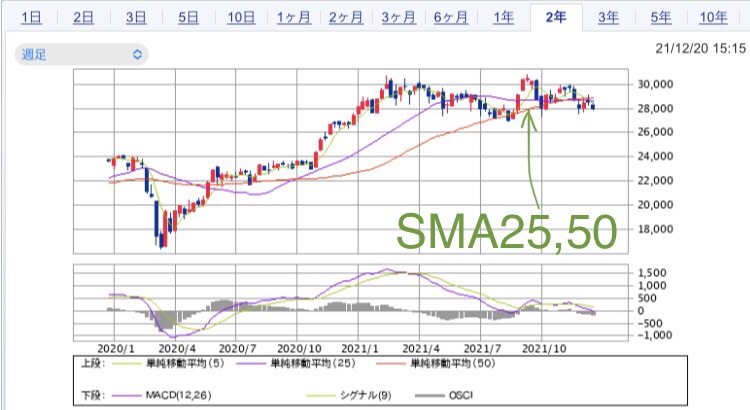The width and height of the screenshot is (750, 410).
Task: Click the 下段 legend row label
Action: pos(93,396)
